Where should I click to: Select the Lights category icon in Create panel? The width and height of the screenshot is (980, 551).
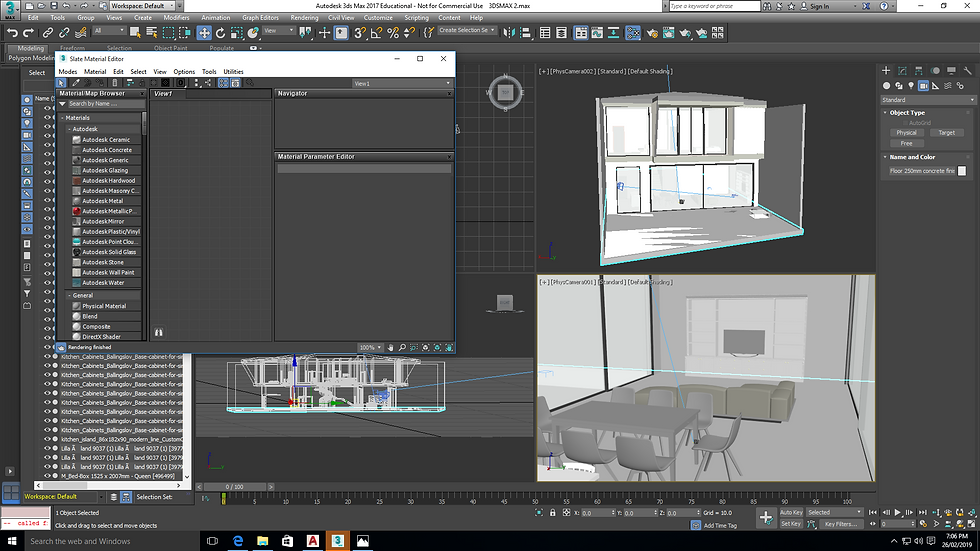[x=911, y=86]
